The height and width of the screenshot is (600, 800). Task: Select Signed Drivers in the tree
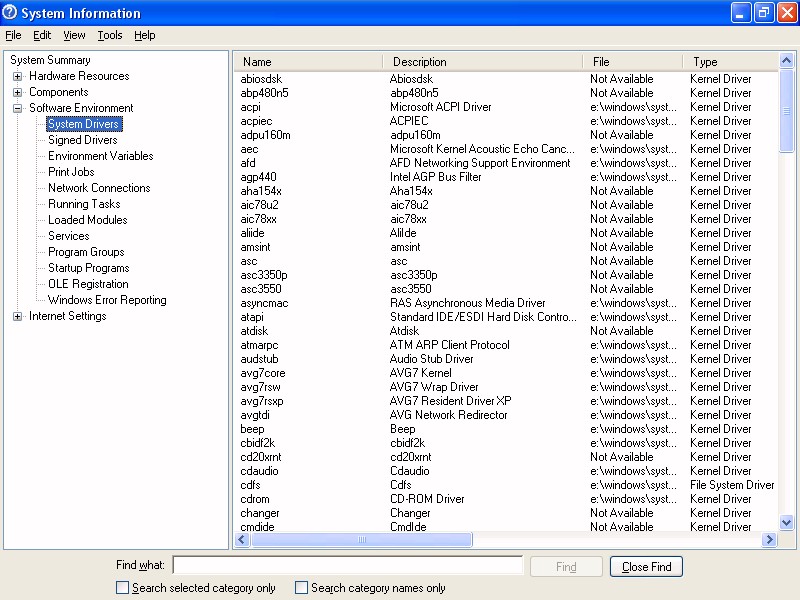[82, 140]
